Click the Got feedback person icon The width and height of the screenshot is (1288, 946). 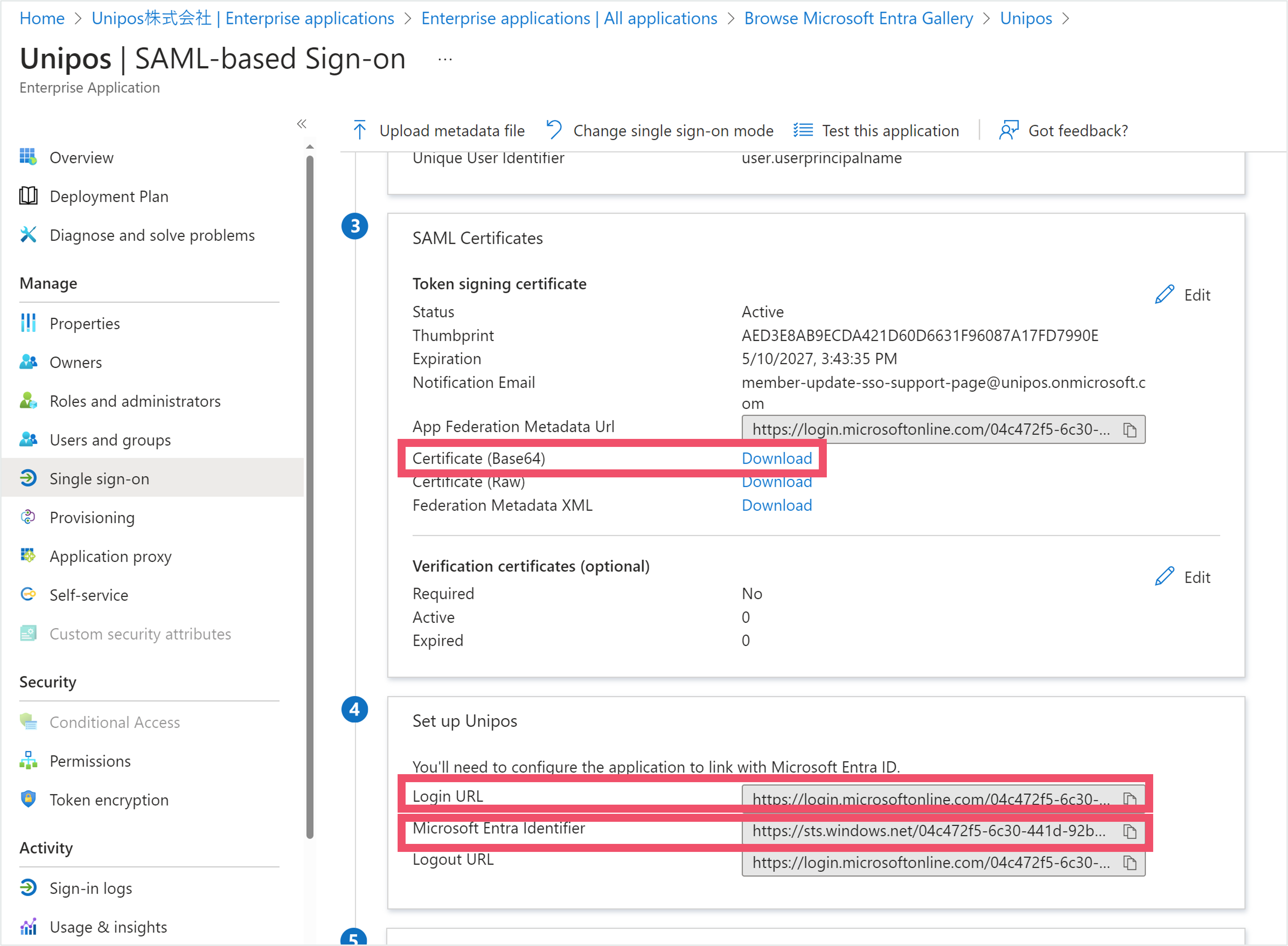(1008, 131)
